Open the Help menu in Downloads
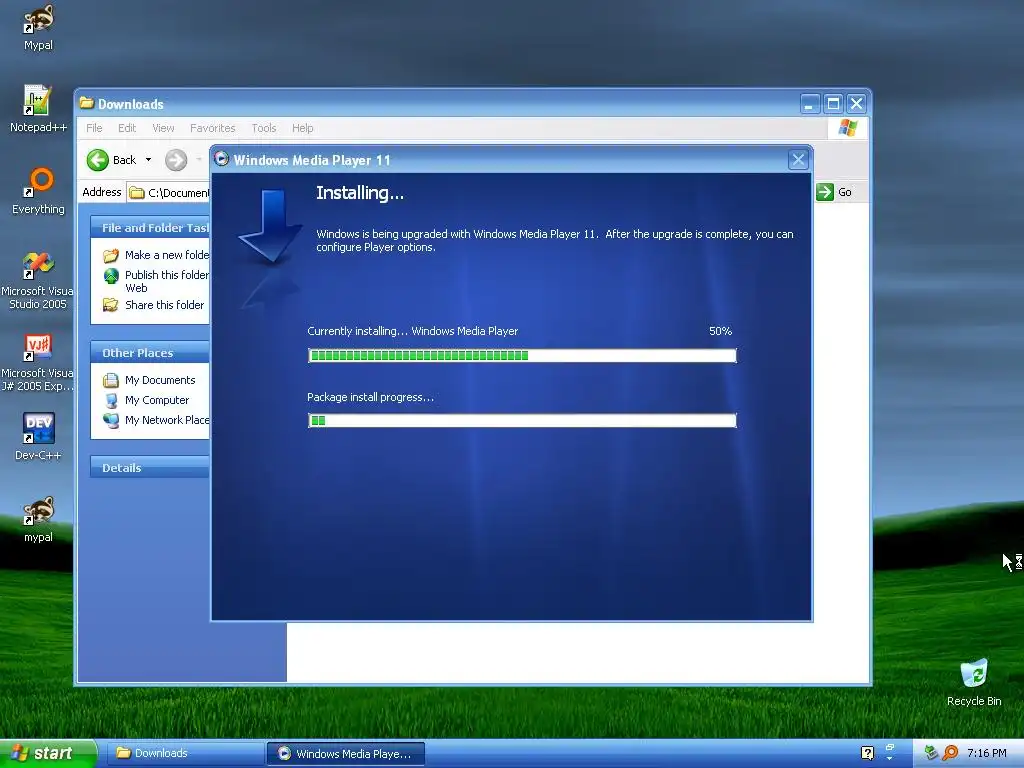The height and width of the screenshot is (768, 1024). [x=302, y=128]
